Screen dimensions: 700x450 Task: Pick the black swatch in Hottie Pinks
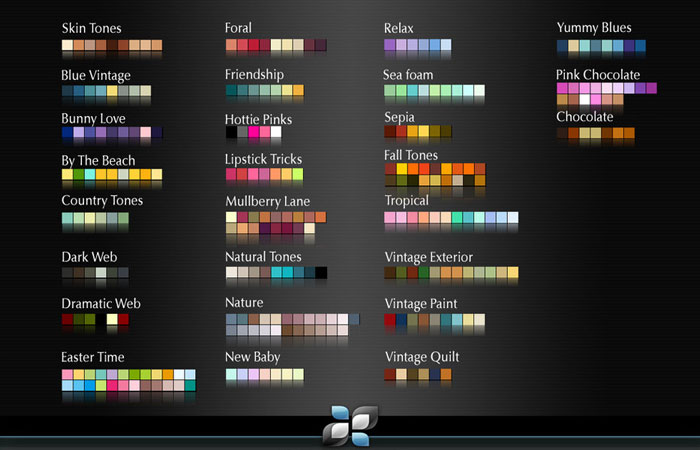click(231, 132)
